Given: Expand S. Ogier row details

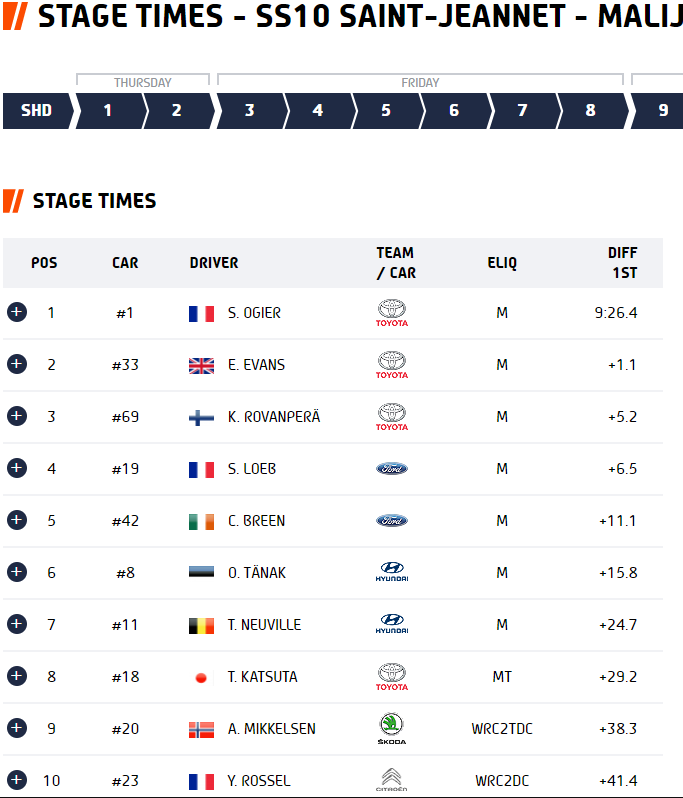Looking at the screenshot, I should click(17, 312).
